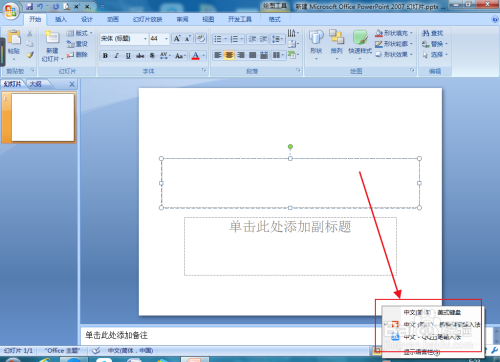Open Shape Fill (形状填充) color options
Viewport: 500px width, 362px height.
tap(394, 33)
